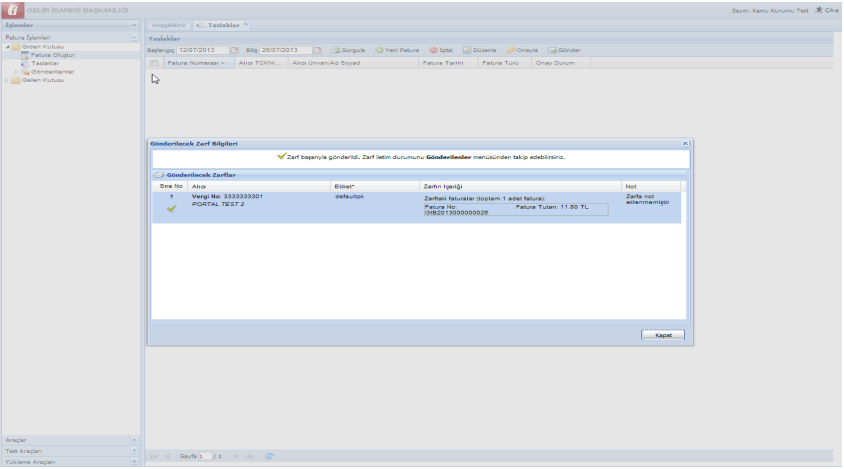Expand the Gelen Kutusu tree folder

[x=7, y=80]
